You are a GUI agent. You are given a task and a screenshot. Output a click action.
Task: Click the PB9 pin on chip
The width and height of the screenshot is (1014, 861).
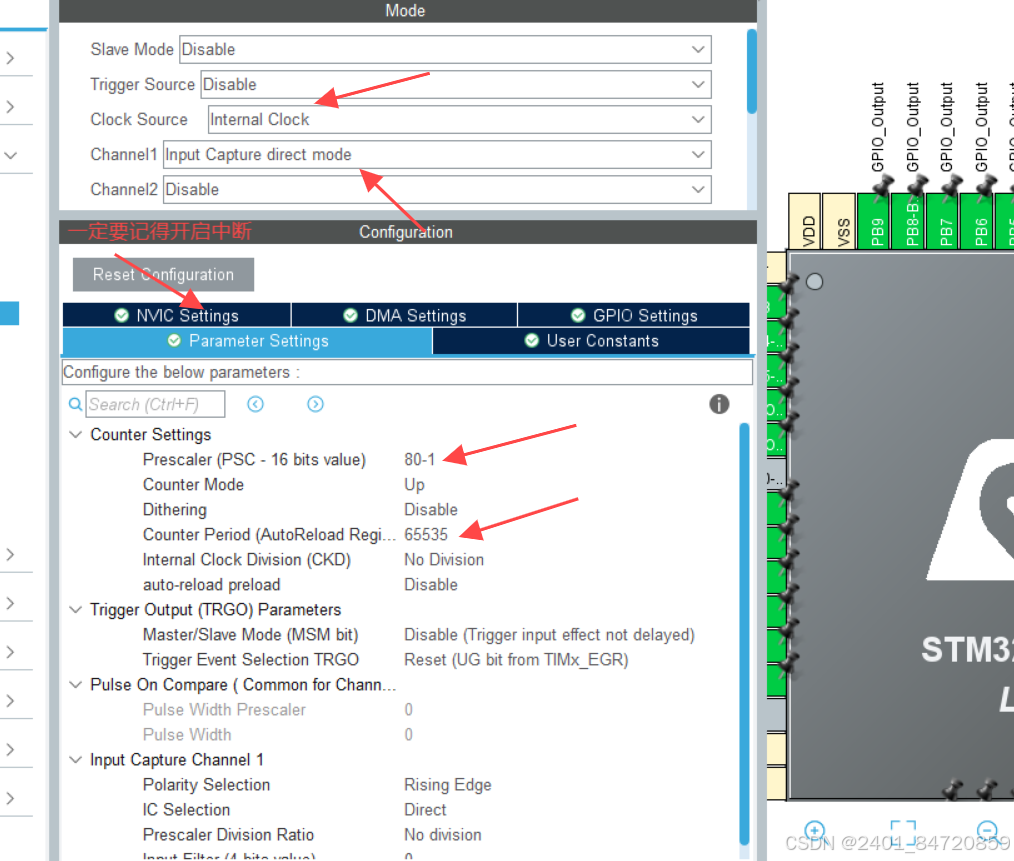tap(874, 222)
